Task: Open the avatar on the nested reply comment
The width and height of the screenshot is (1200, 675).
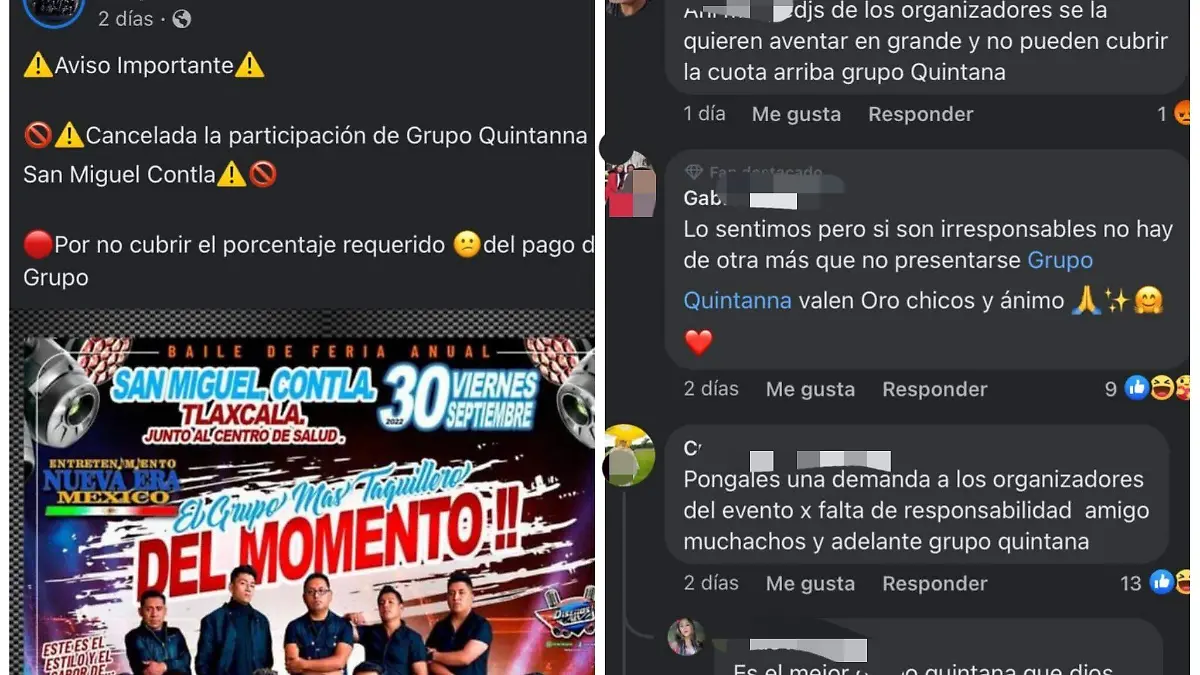Action: point(686,636)
